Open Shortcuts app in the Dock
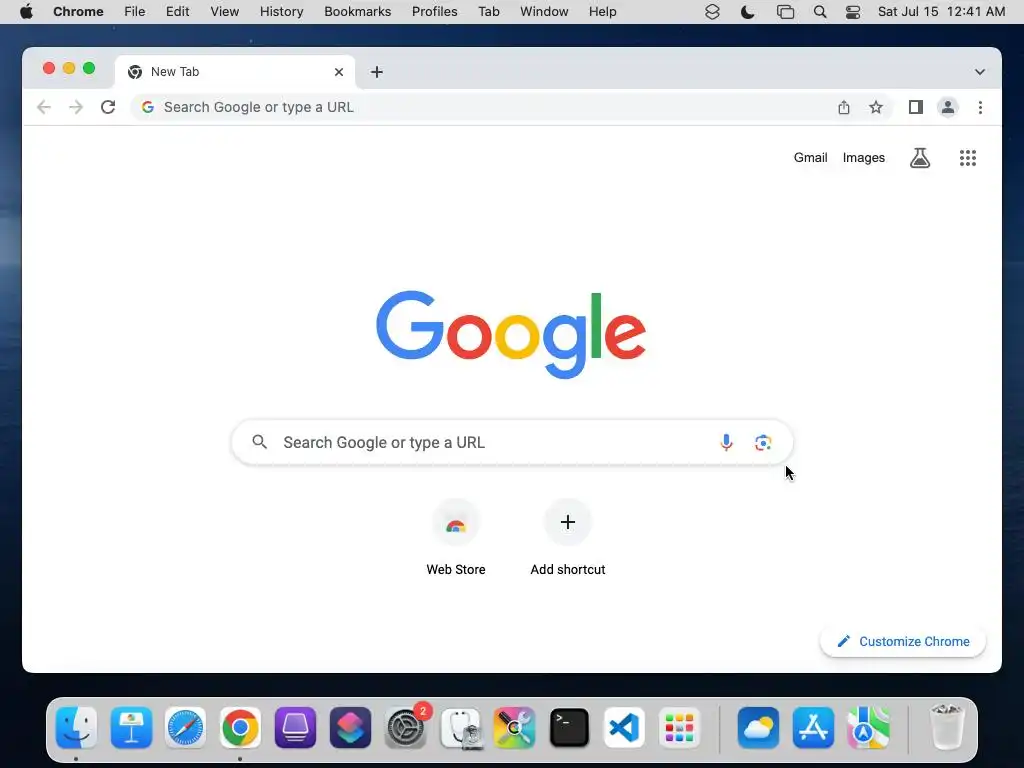The image size is (1024, 768). pyautogui.click(x=350, y=727)
